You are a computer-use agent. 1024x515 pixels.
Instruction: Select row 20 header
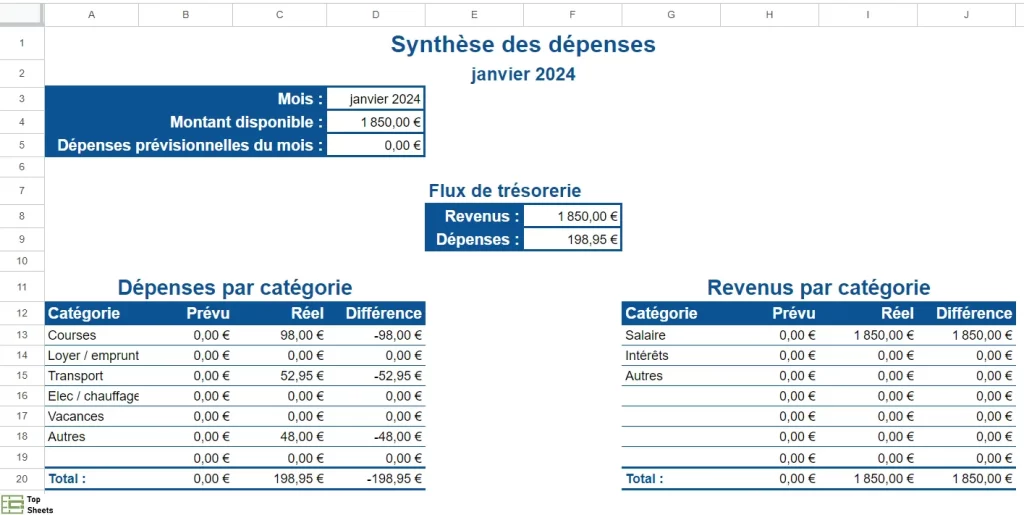click(x=22, y=478)
